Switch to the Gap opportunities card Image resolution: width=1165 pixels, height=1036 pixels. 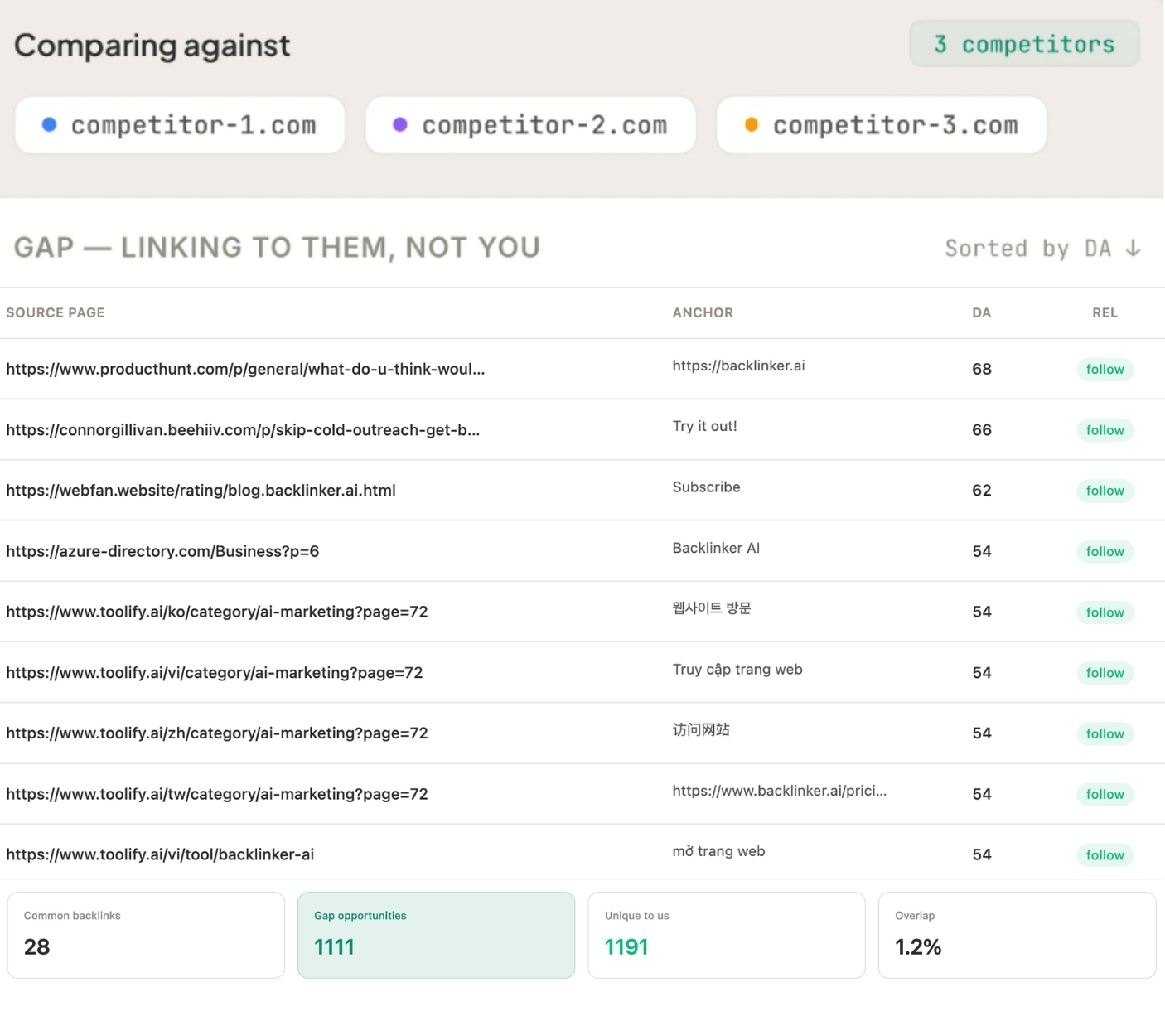[x=436, y=935]
